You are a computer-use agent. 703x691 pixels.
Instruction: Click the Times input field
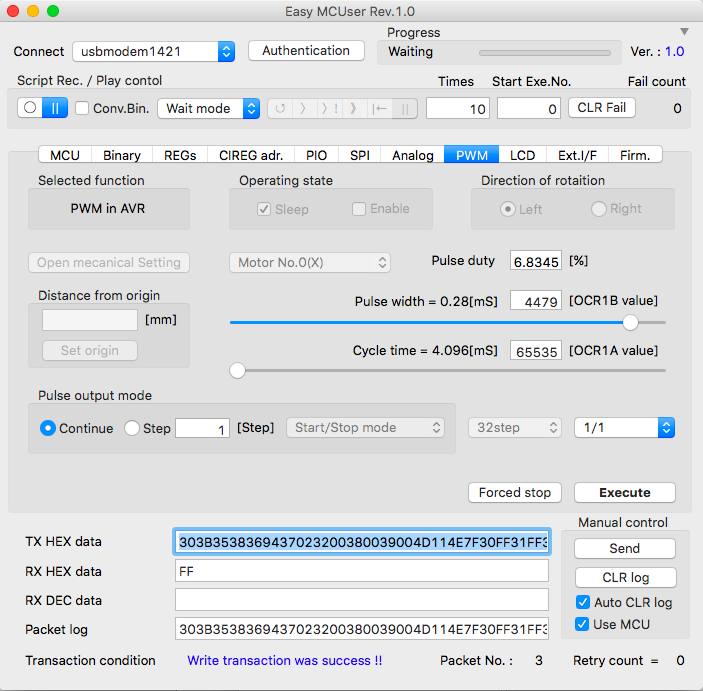click(458, 109)
